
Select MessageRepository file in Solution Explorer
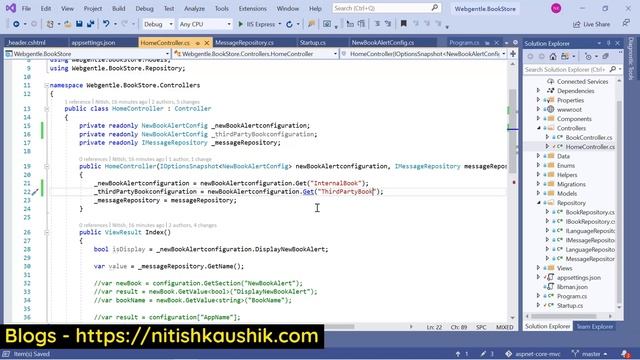pyautogui.click(x=589, y=259)
